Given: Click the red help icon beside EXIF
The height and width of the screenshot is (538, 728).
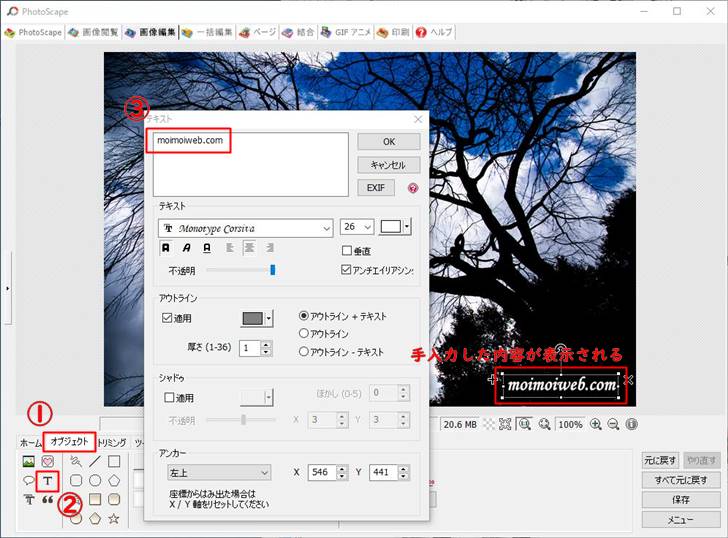Looking at the screenshot, I should (x=412, y=188).
